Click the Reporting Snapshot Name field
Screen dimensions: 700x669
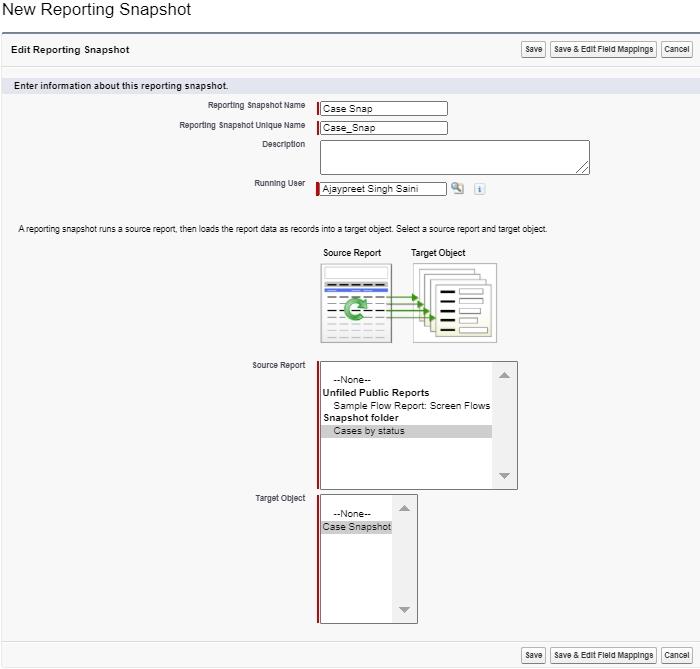click(384, 109)
